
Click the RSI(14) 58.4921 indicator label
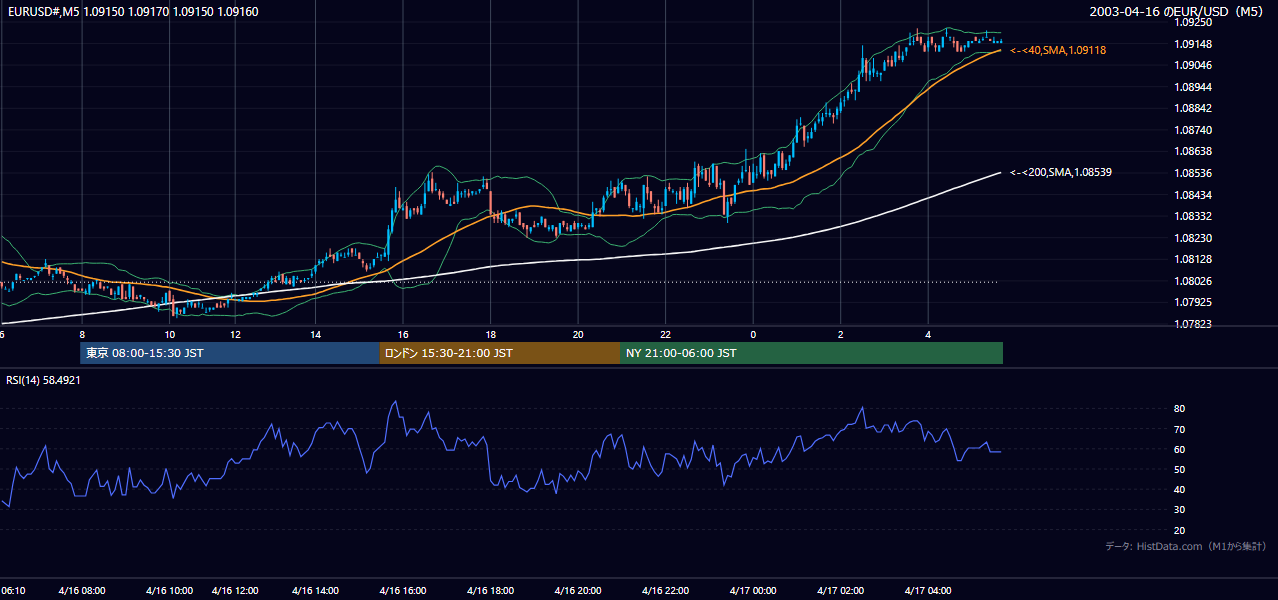click(43, 380)
